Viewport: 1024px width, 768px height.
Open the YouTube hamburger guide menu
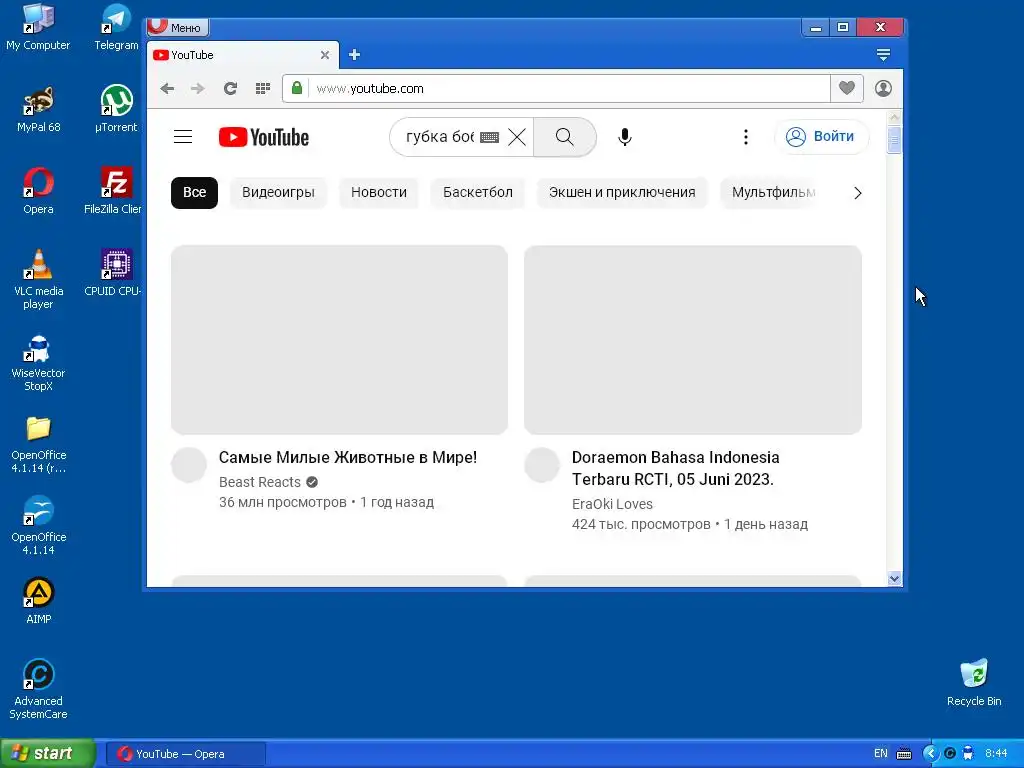183,136
